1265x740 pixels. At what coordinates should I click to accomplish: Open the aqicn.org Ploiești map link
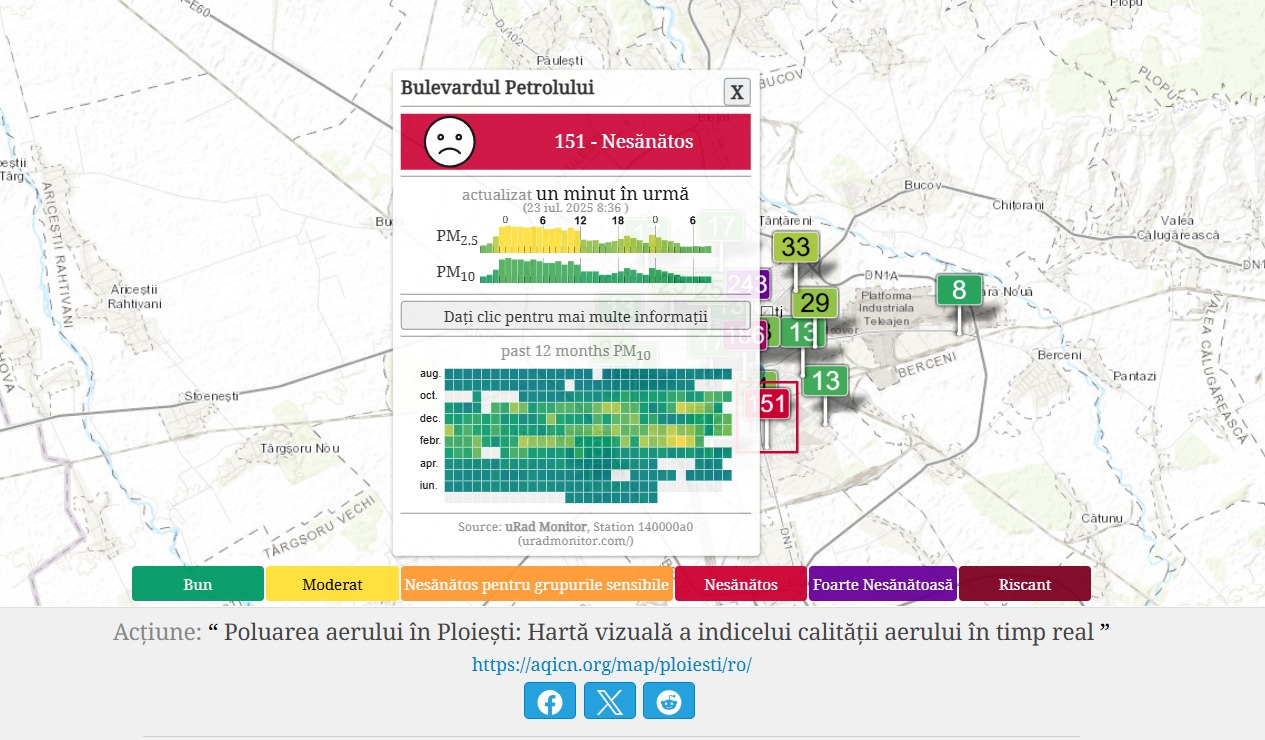click(x=611, y=665)
